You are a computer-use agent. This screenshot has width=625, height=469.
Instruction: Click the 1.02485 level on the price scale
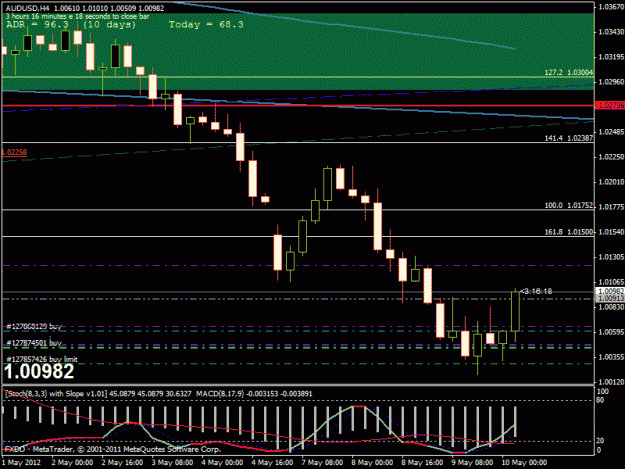tap(611, 132)
